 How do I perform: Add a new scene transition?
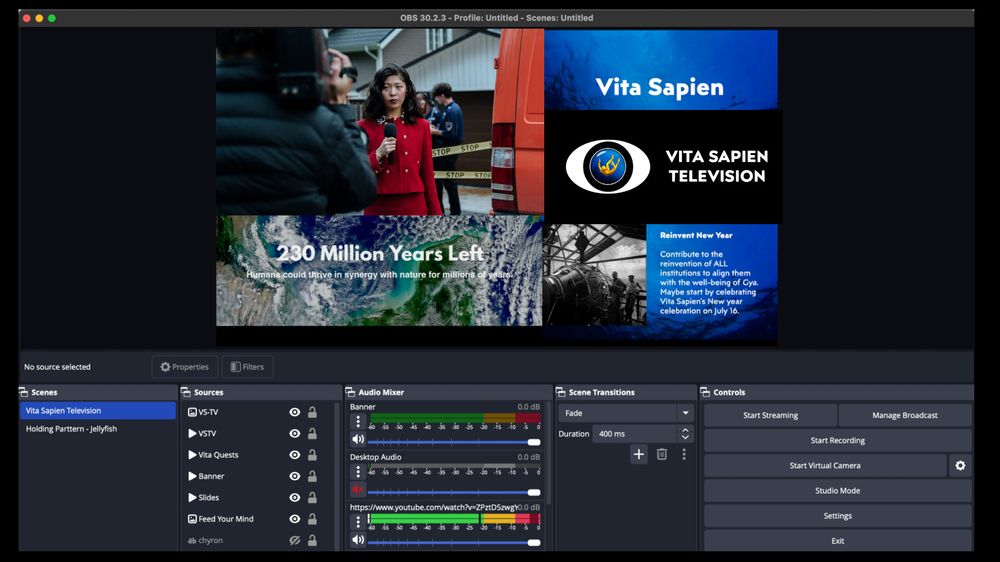pos(638,454)
